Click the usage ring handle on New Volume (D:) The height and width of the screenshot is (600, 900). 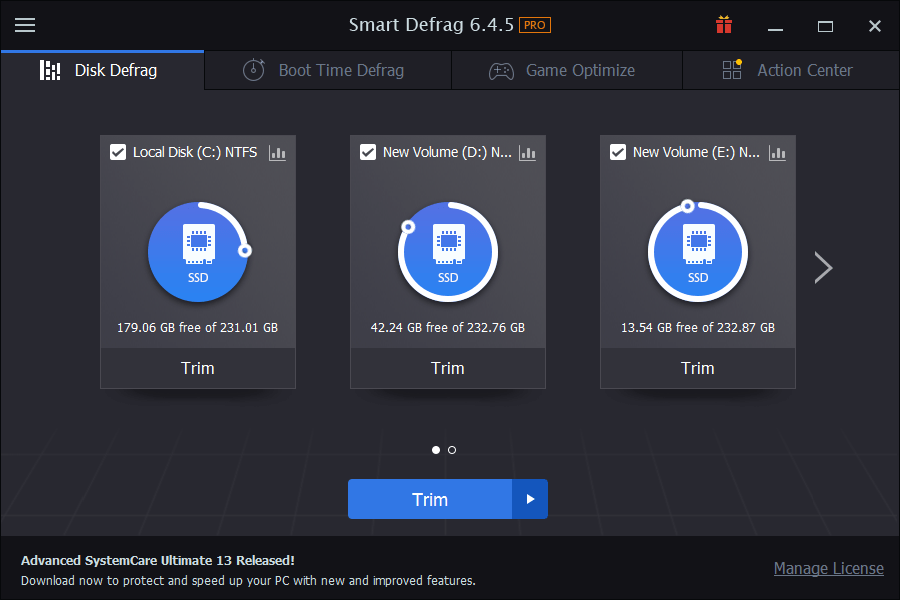coord(408,227)
